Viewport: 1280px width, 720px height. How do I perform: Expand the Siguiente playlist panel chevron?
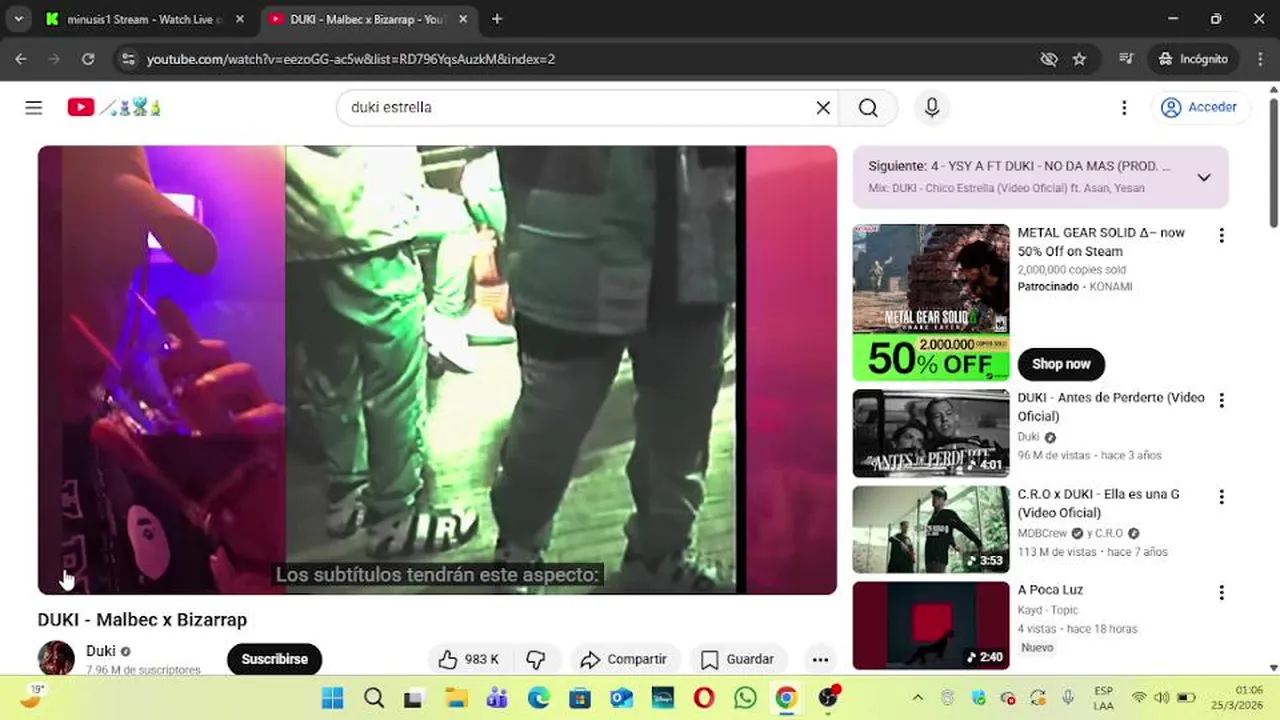pos(1204,177)
